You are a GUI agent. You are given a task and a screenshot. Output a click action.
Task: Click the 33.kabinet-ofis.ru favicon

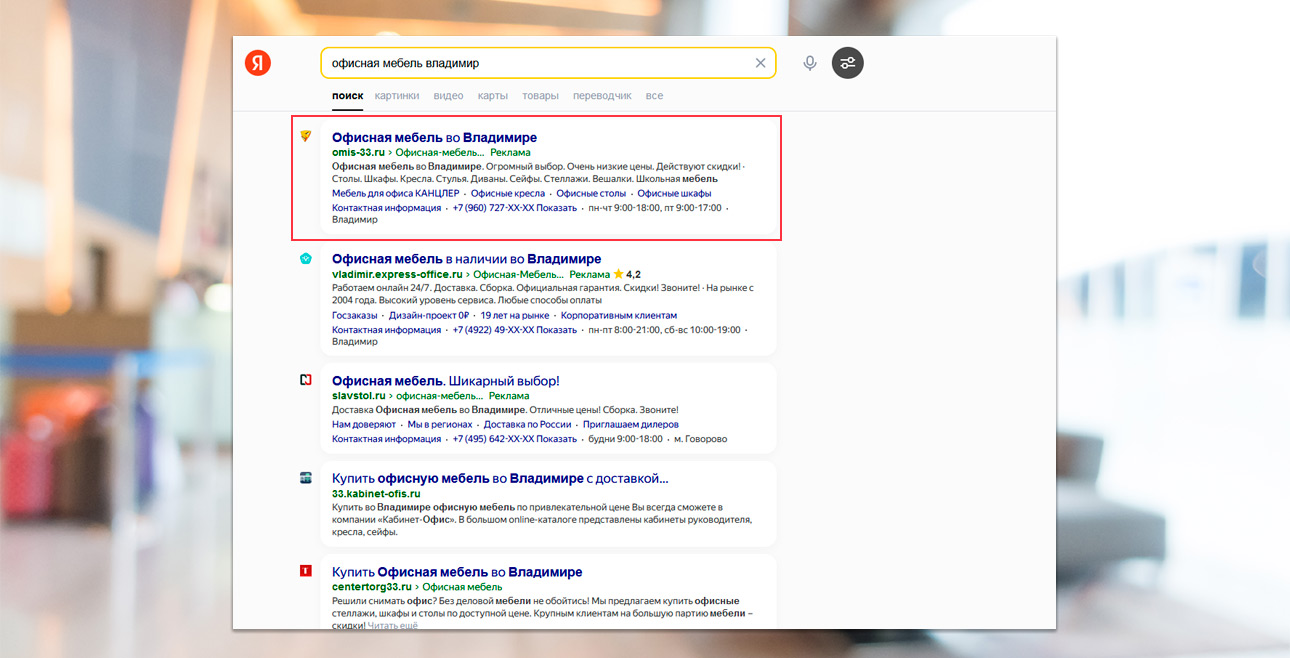pos(306,478)
